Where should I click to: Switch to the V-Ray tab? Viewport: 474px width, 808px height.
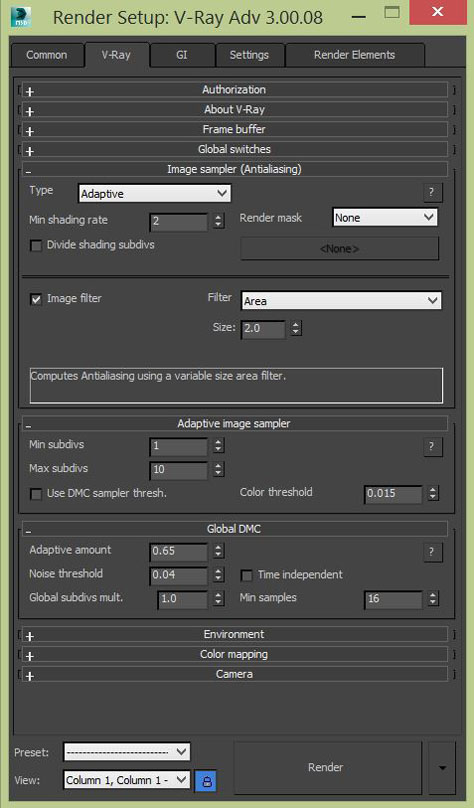pos(116,55)
